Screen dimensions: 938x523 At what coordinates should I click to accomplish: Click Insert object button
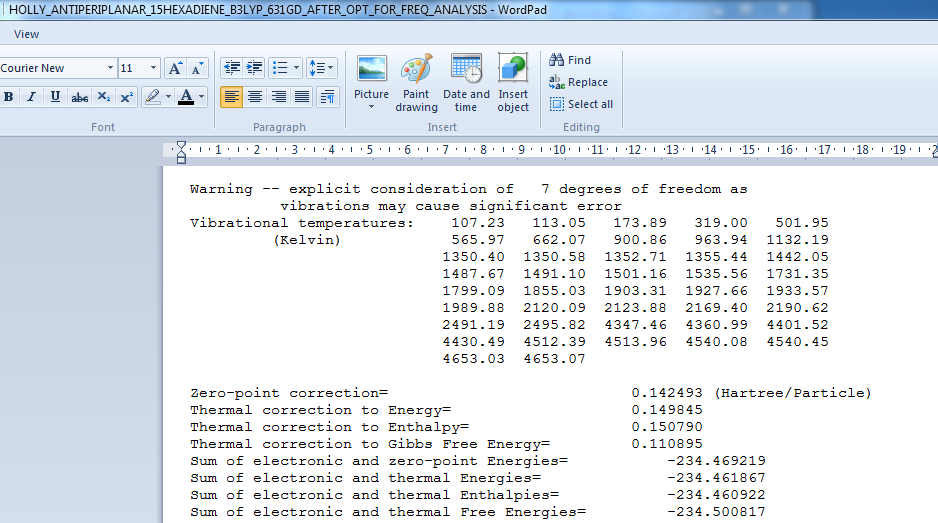(513, 83)
